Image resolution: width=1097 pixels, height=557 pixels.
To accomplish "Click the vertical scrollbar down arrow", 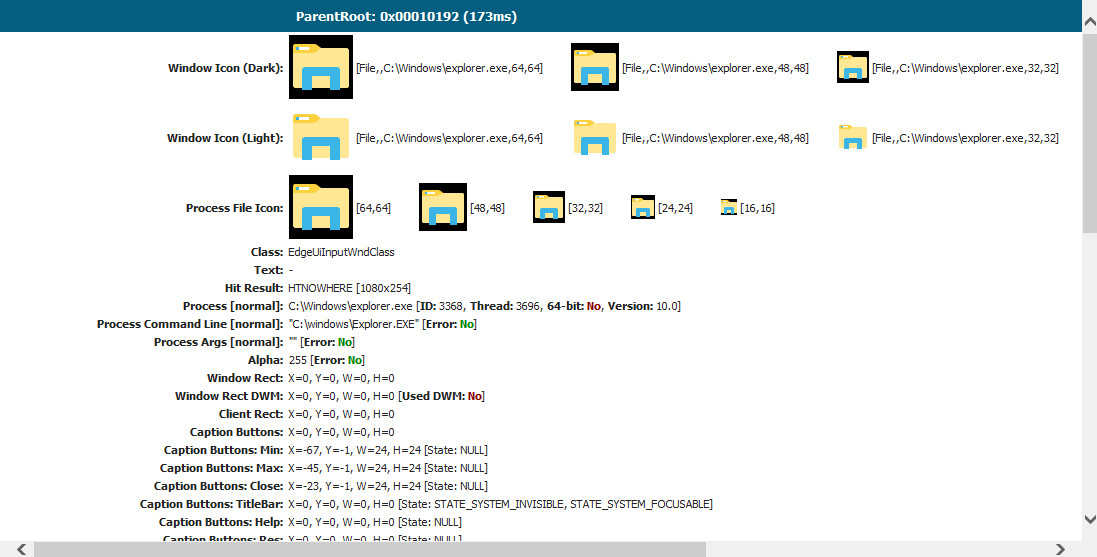I will pyautogui.click(x=1089, y=519).
